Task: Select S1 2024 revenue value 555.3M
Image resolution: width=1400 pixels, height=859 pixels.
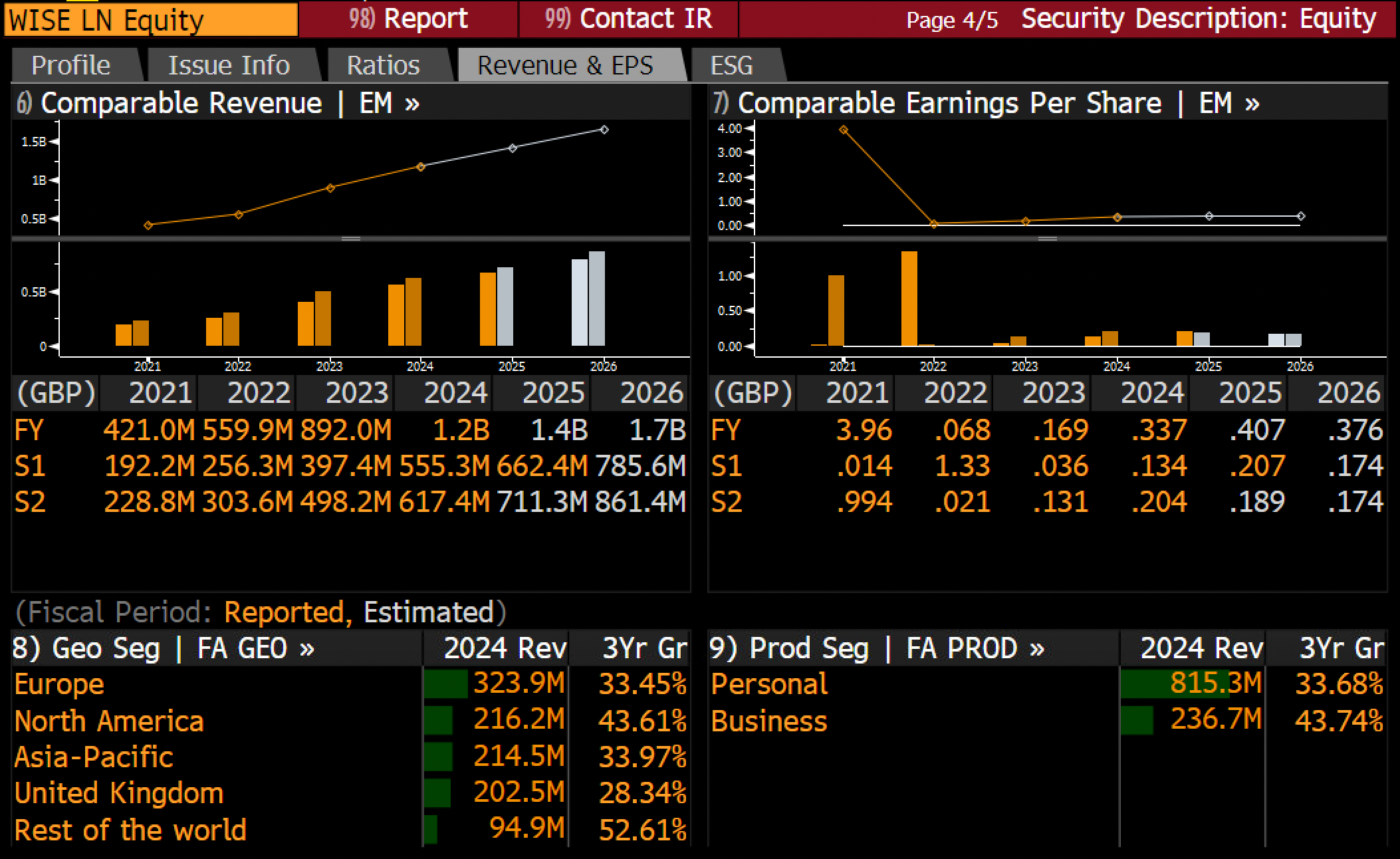Action: [x=444, y=466]
